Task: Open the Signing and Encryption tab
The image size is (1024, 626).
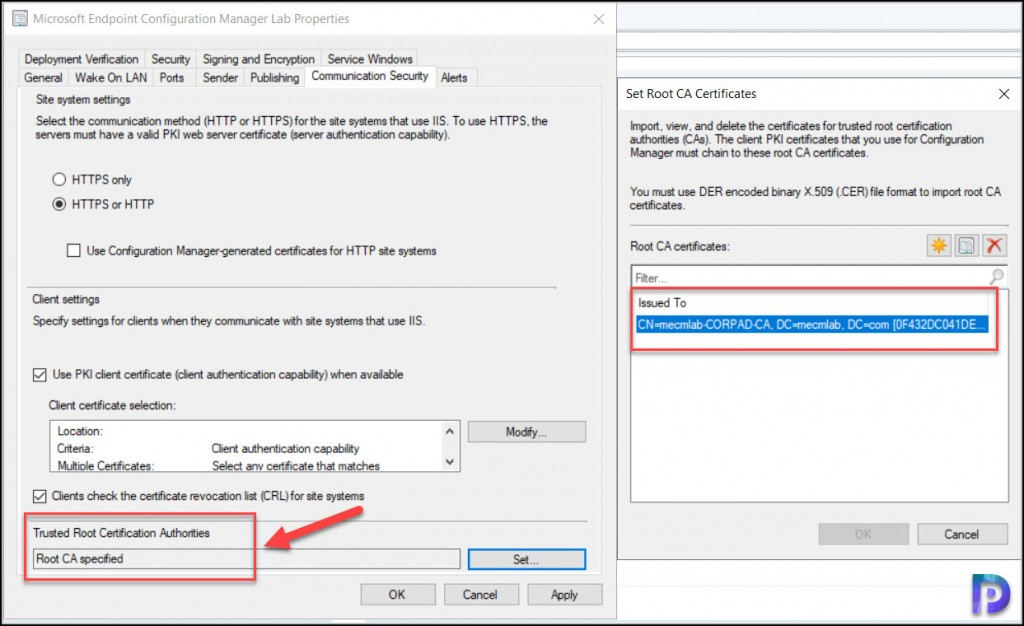Action: [259, 59]
